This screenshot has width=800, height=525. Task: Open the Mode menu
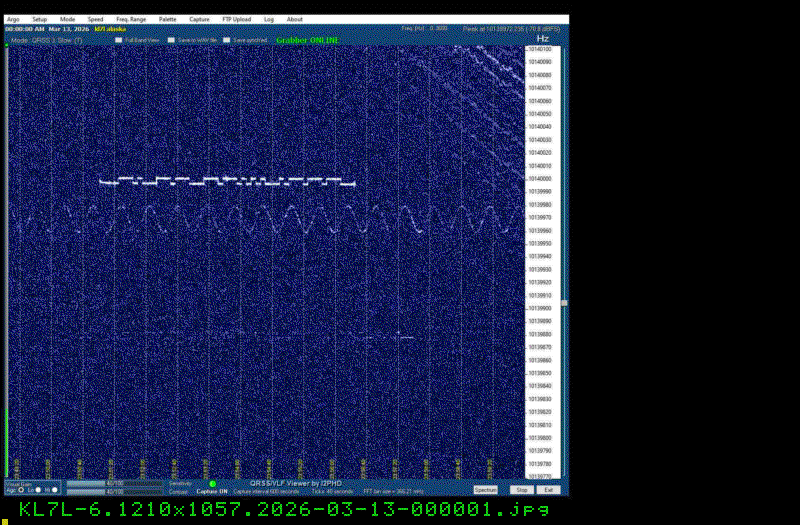[x=67, y=19]
